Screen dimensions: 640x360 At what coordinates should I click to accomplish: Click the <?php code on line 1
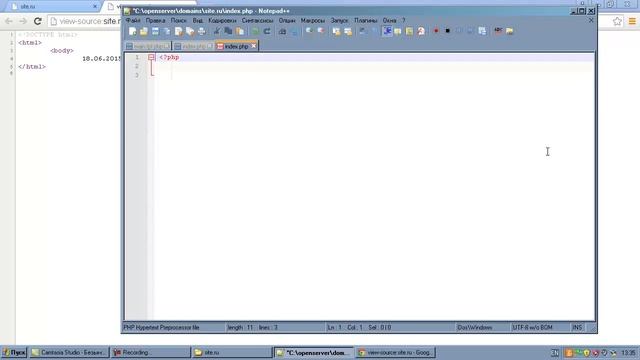[169, 58]
